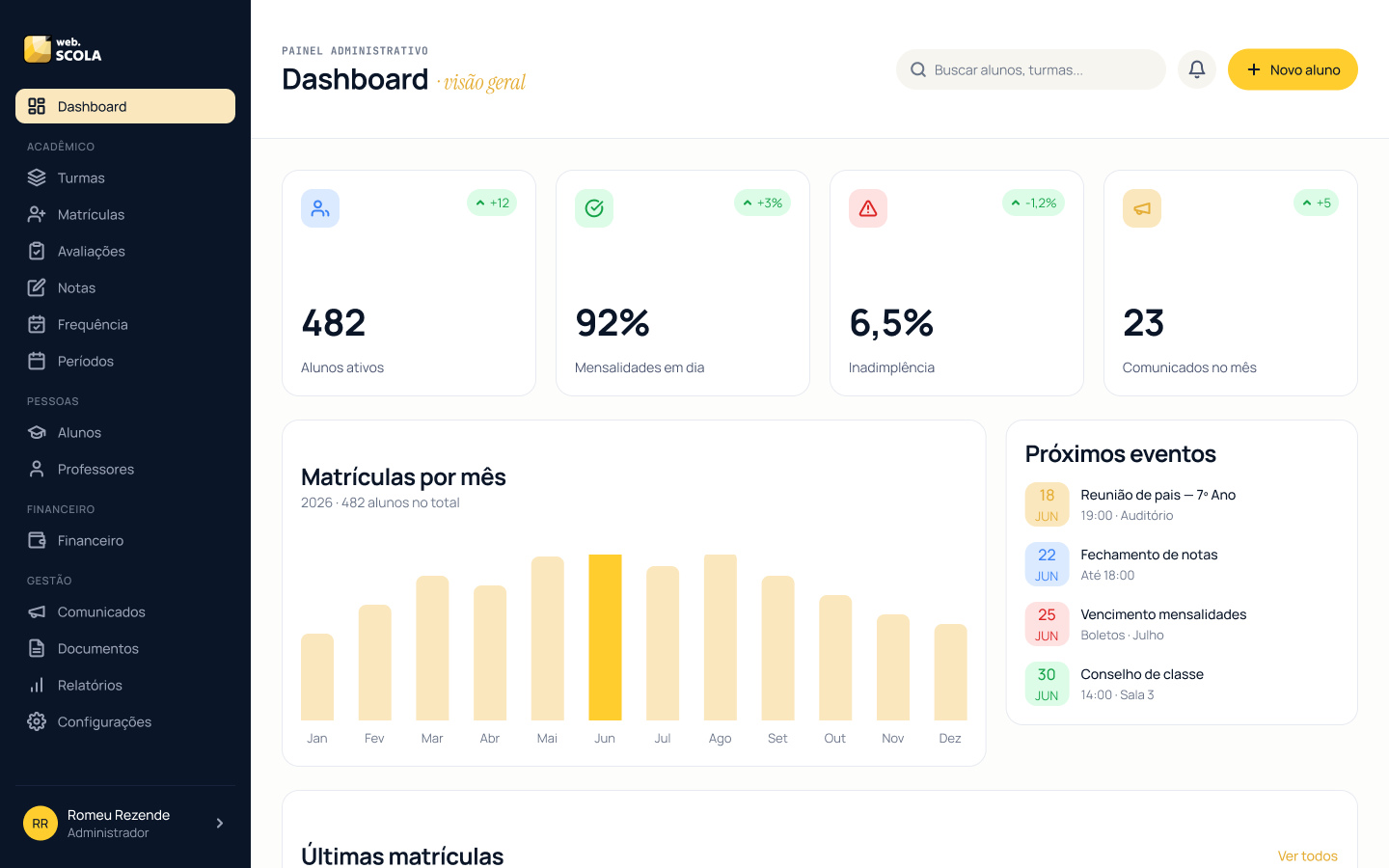The width and height of the screenshot is (1389, 868).
Task: Select the Ago bar in the chart
Action: click(721, 637)
